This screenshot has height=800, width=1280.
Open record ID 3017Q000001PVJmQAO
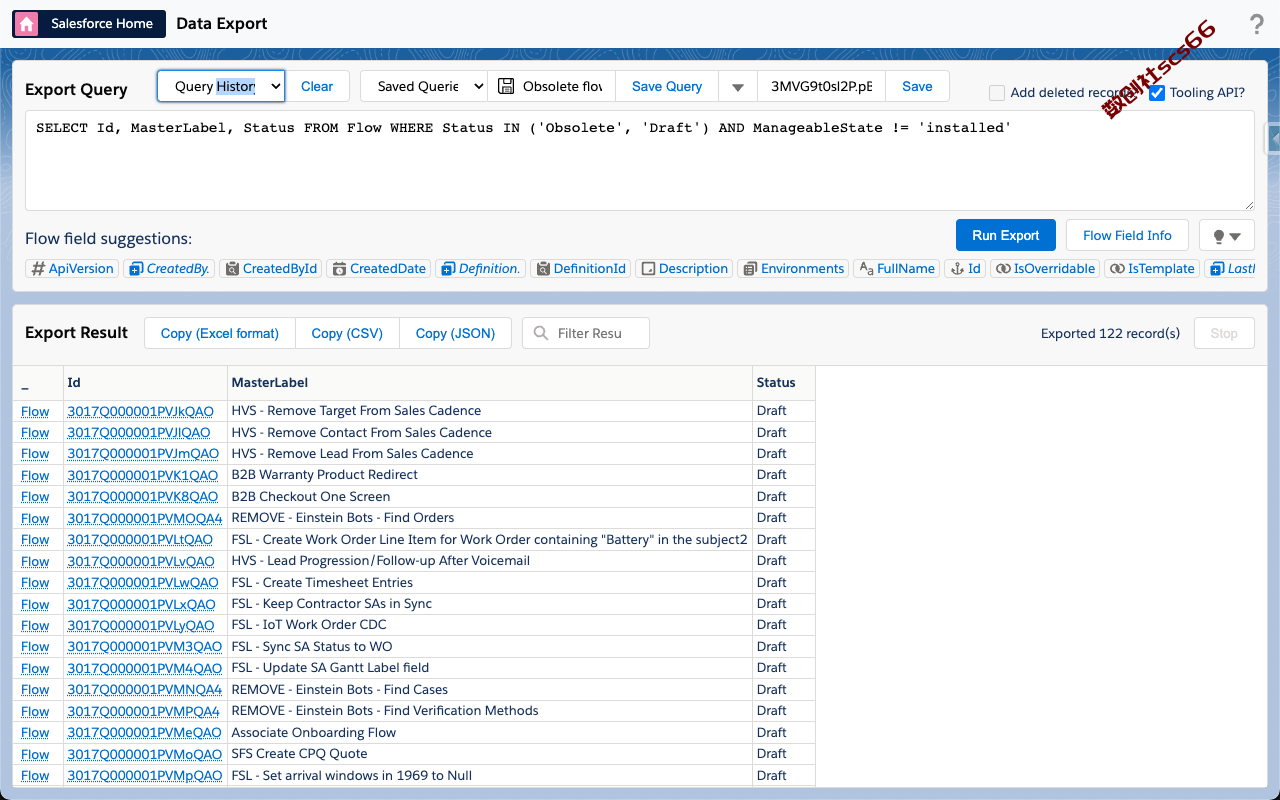point(142,454)
